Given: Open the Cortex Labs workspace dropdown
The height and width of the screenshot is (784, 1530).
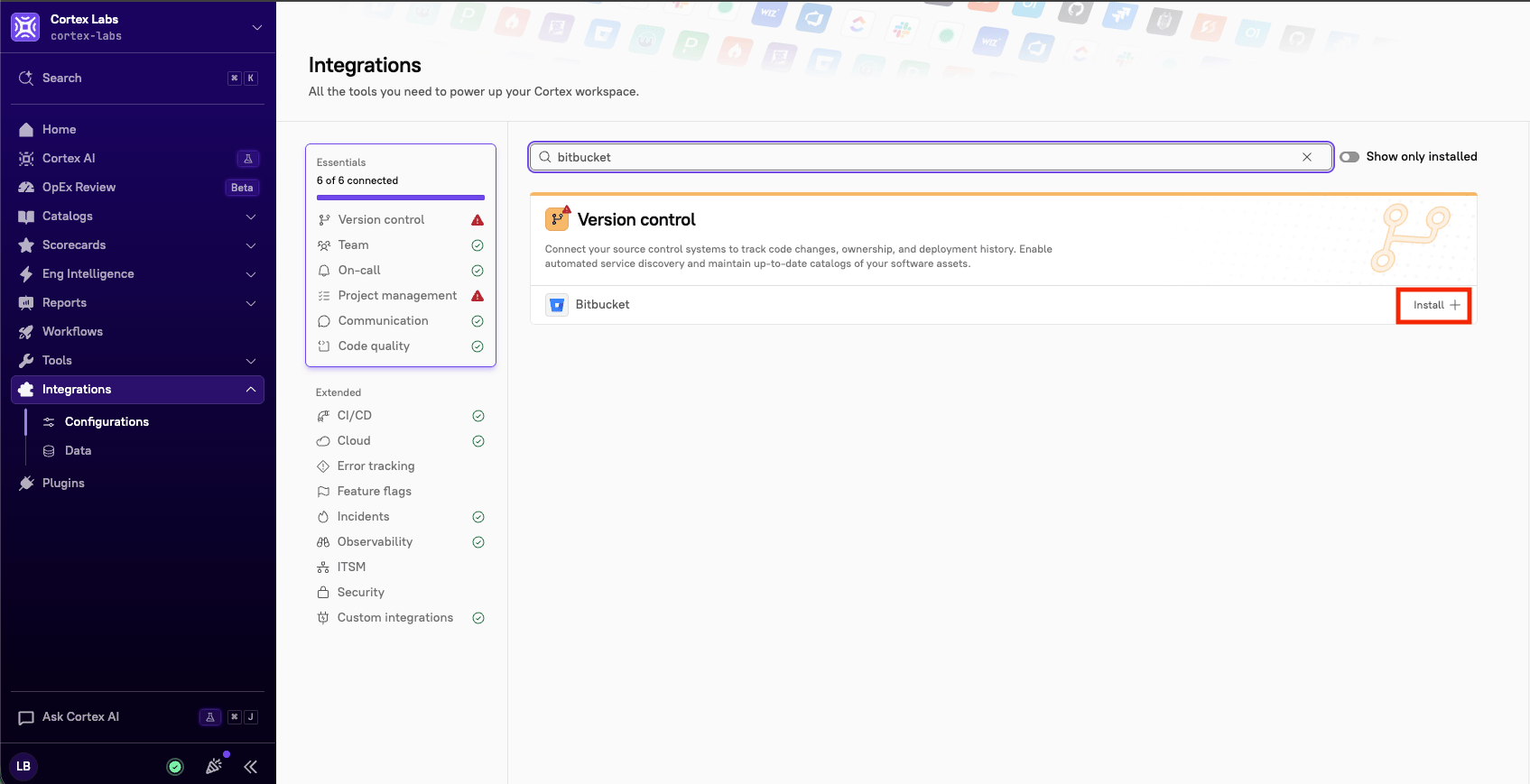Looking at the screenshot, I should coord(257,27).
